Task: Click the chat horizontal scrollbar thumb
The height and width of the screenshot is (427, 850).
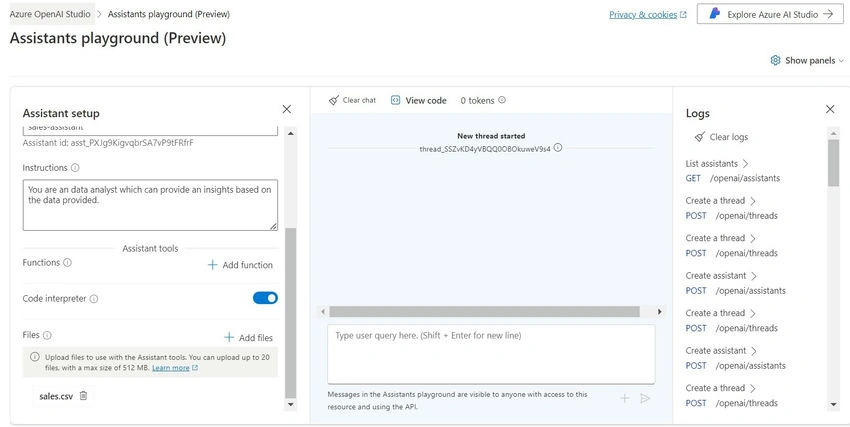Action: pyautogui.click(x=485, y=312)
